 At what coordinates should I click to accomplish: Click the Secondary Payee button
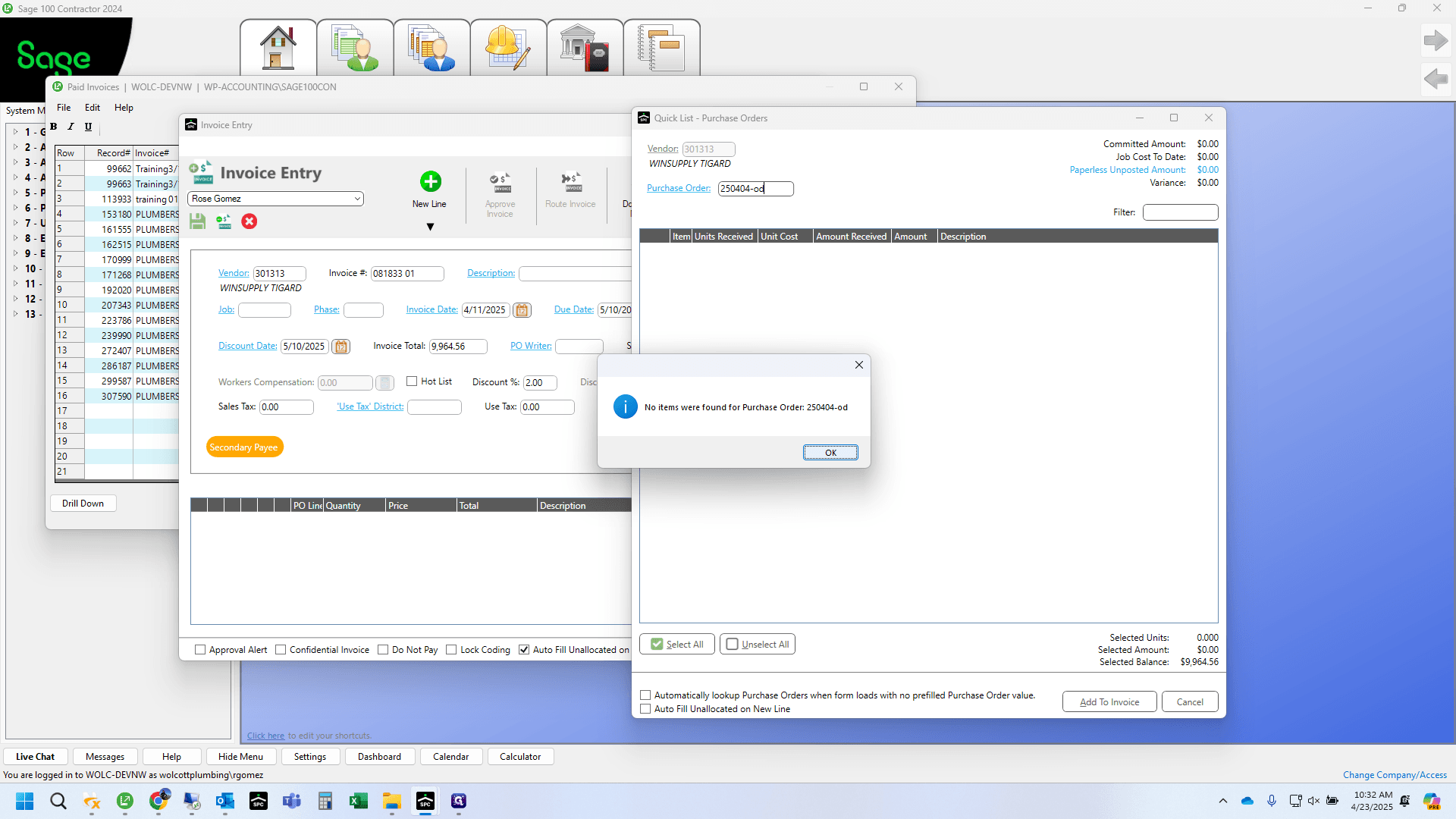[x=243, y=447]
